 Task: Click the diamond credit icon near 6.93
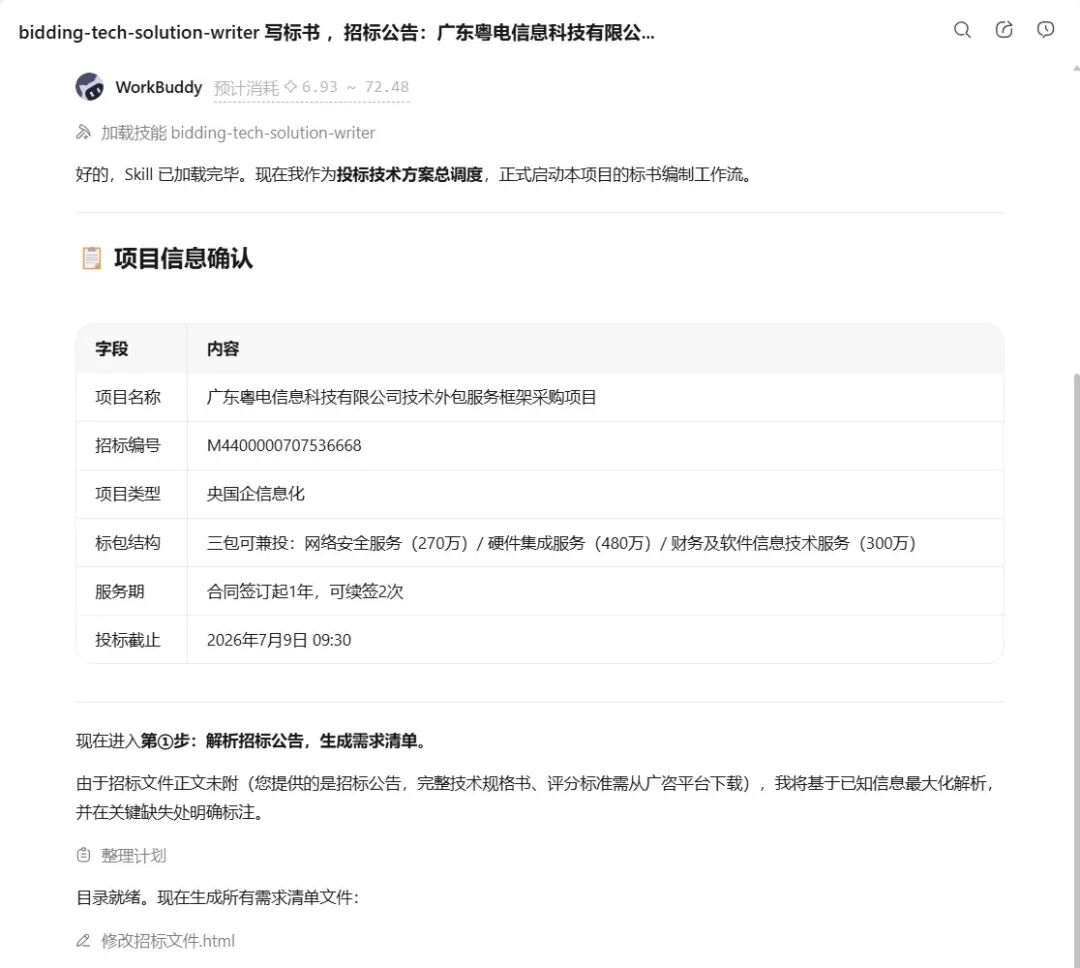[x=291, y=87]
